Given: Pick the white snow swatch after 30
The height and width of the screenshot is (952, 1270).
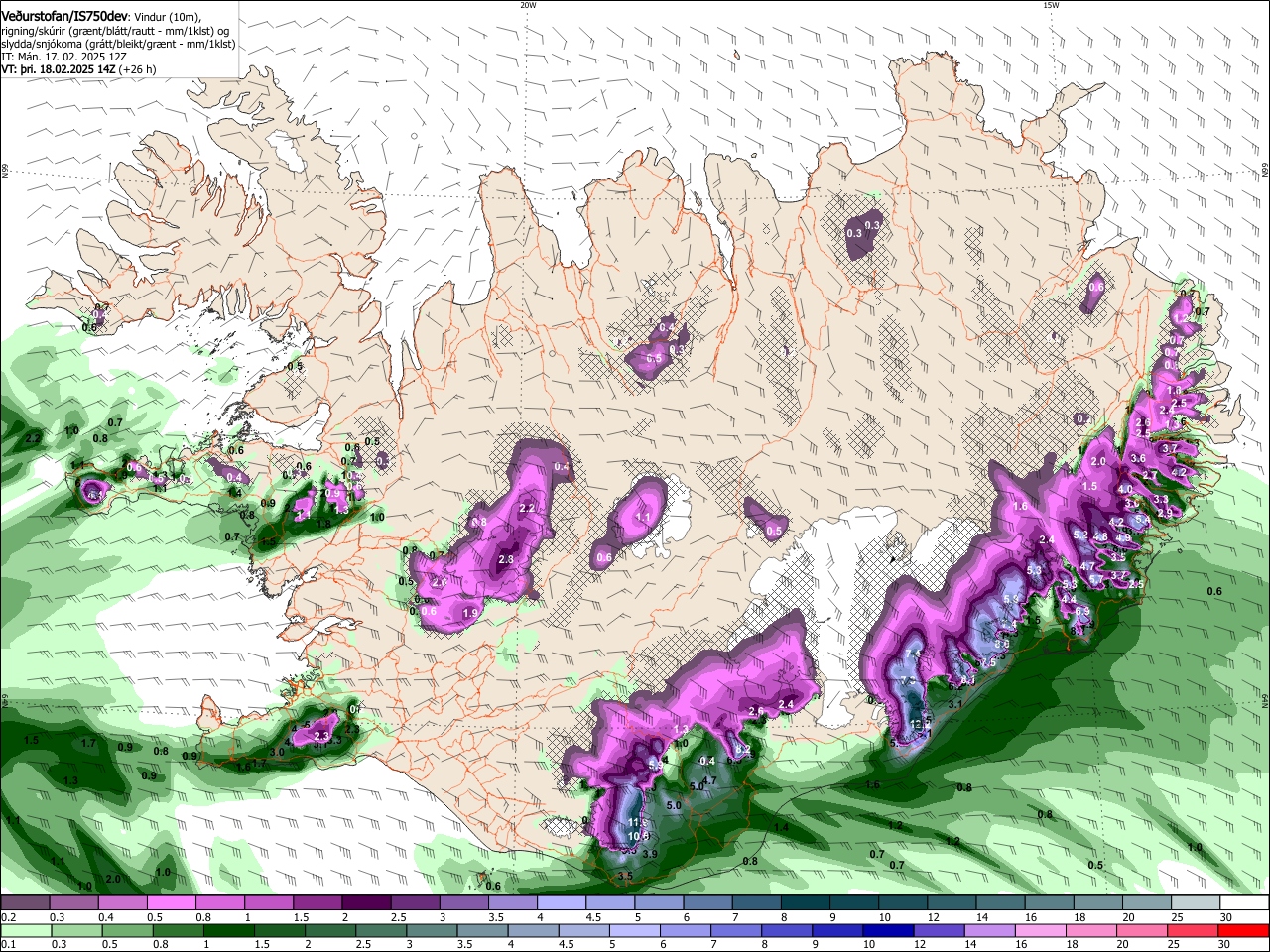Looking at the screenshot, I should coord(1245,903).
